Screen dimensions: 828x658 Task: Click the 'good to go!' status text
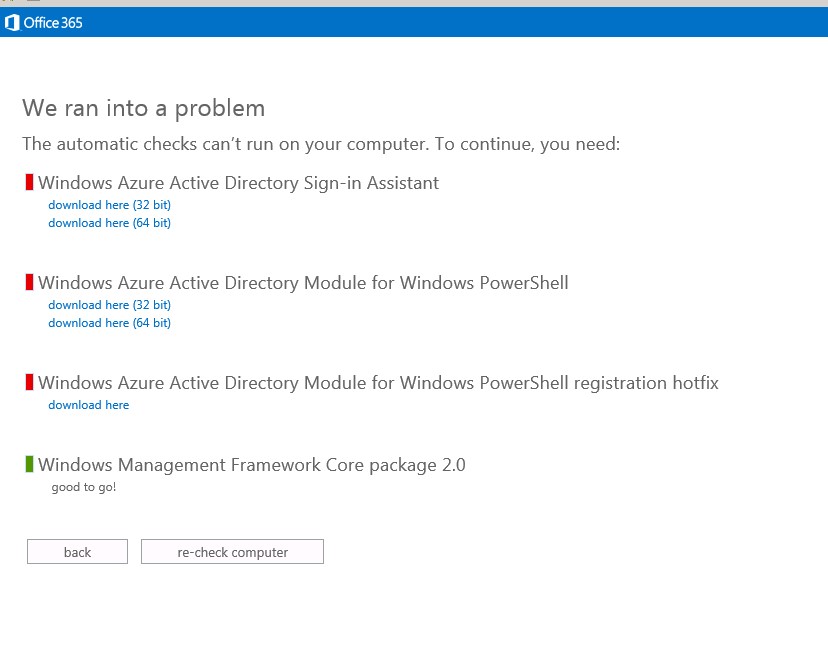coord(83,487)
